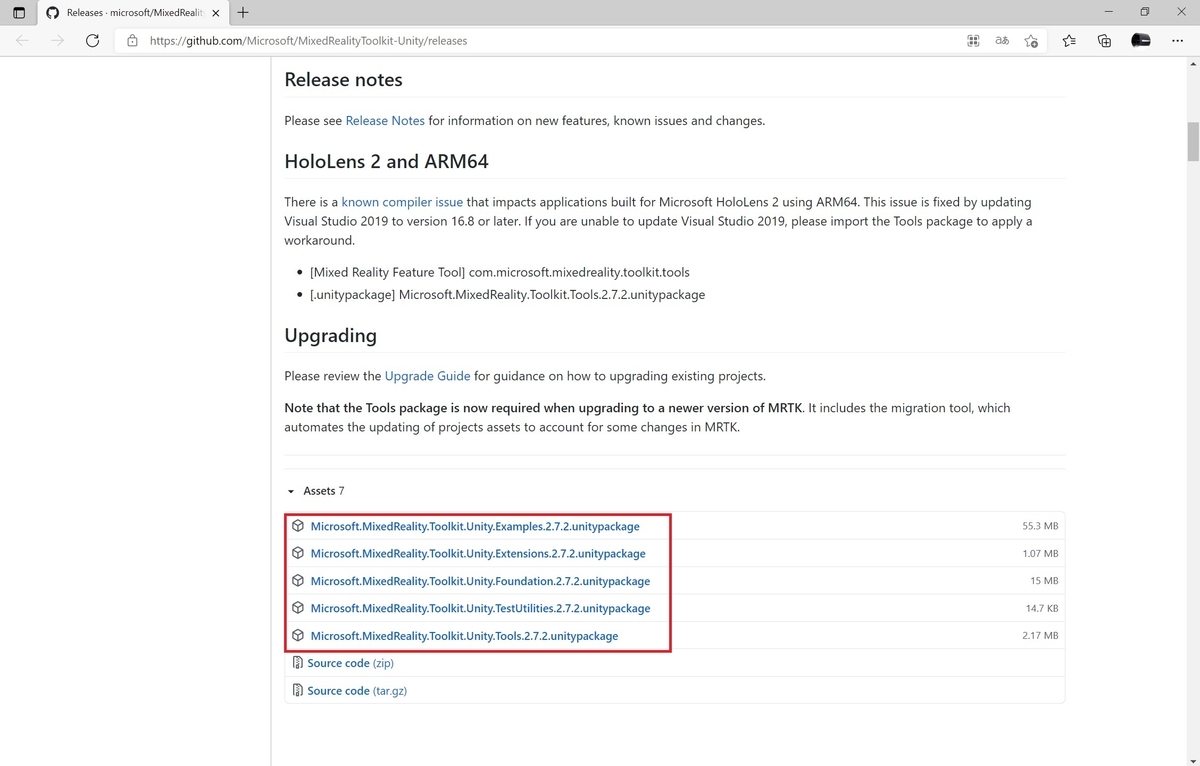Open the Upgrade Guide link

click(427, 376)
